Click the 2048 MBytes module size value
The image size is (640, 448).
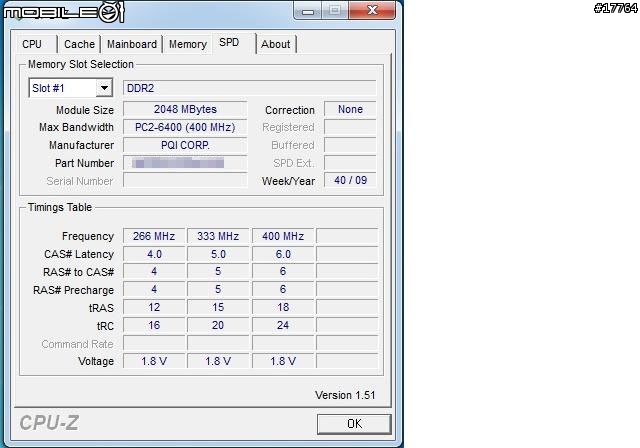[x=185, y=109]
